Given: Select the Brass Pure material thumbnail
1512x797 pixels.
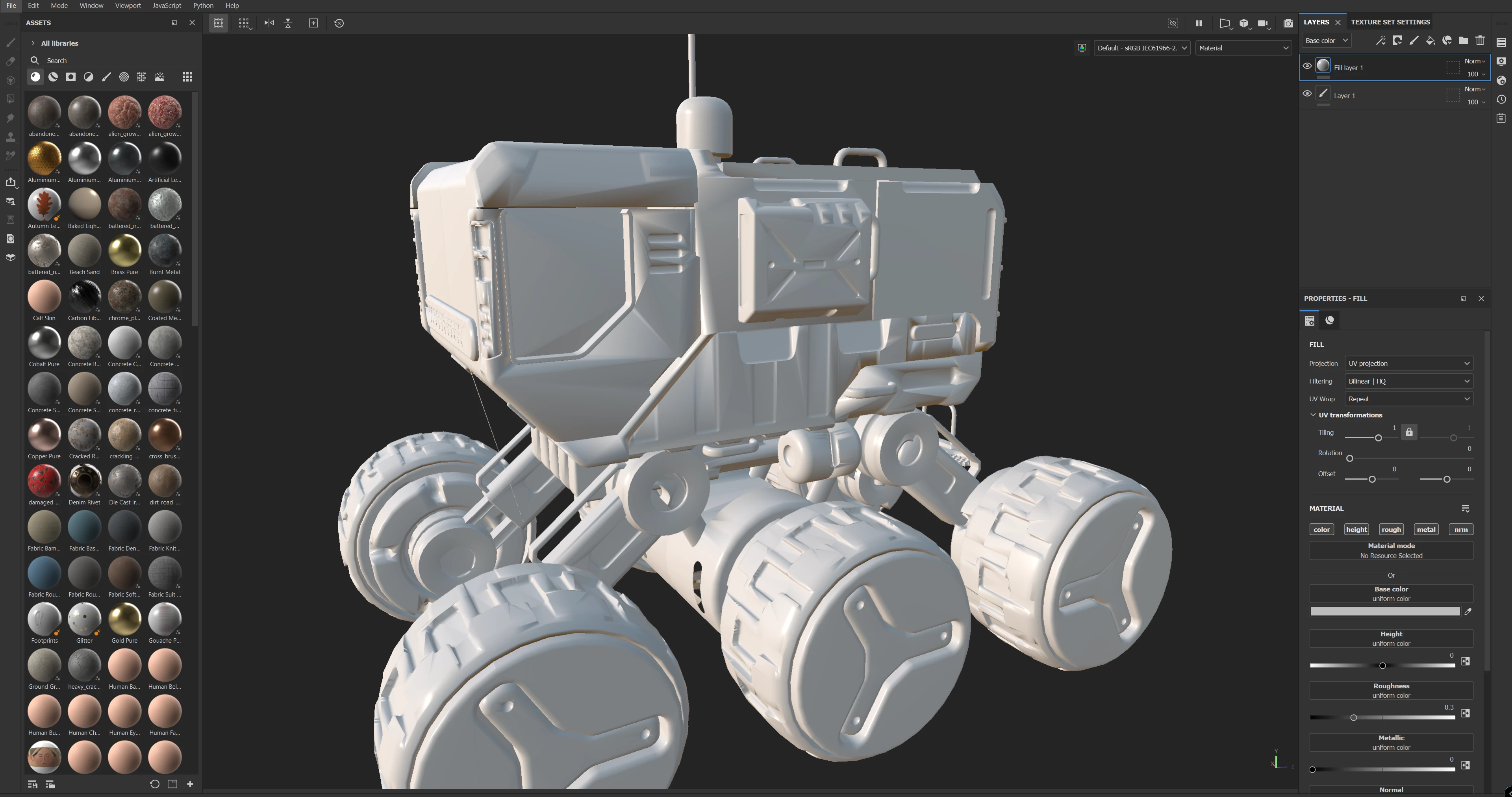Looking at the screenshot, I should click(x=124, y=250).
